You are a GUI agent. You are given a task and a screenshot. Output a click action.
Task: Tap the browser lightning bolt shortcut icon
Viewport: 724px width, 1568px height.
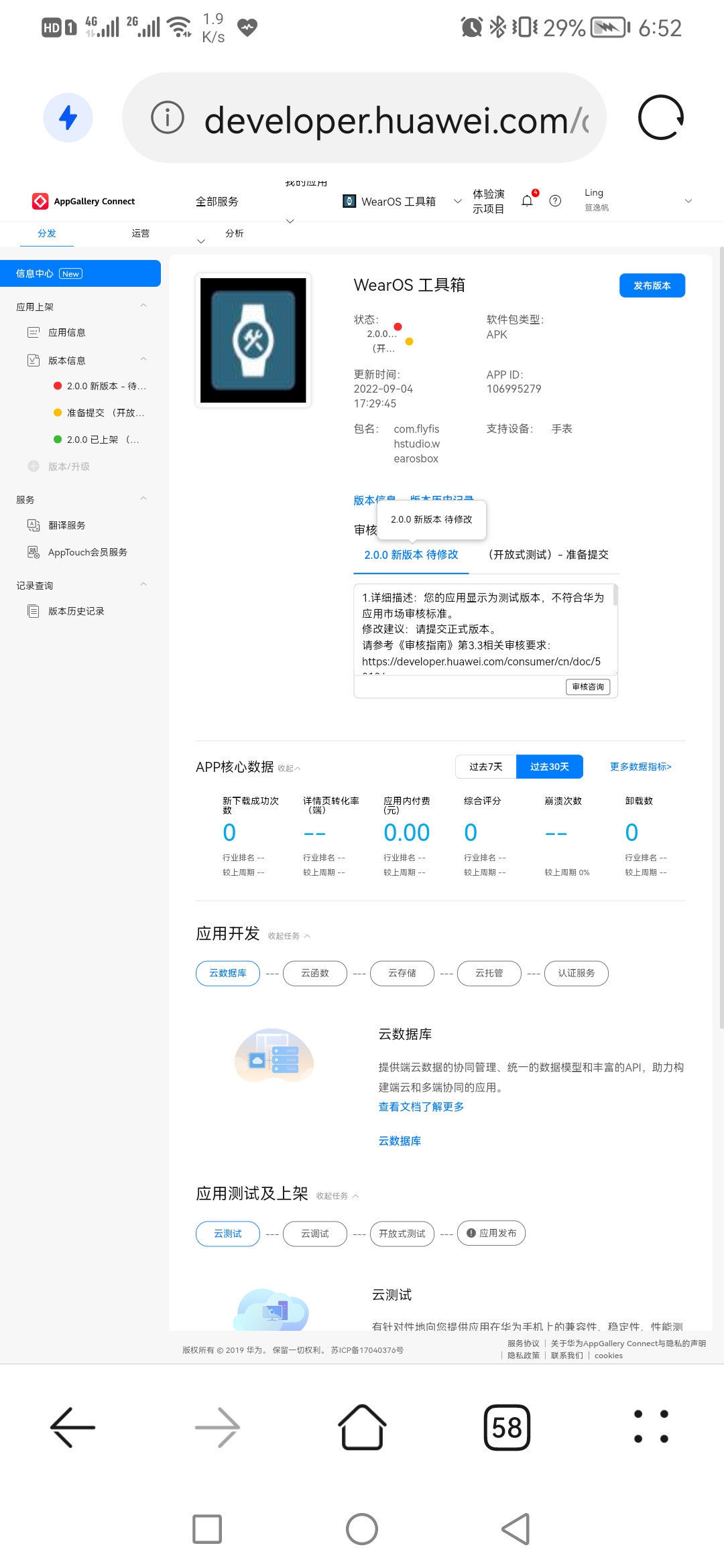click(x=68, y=118)
